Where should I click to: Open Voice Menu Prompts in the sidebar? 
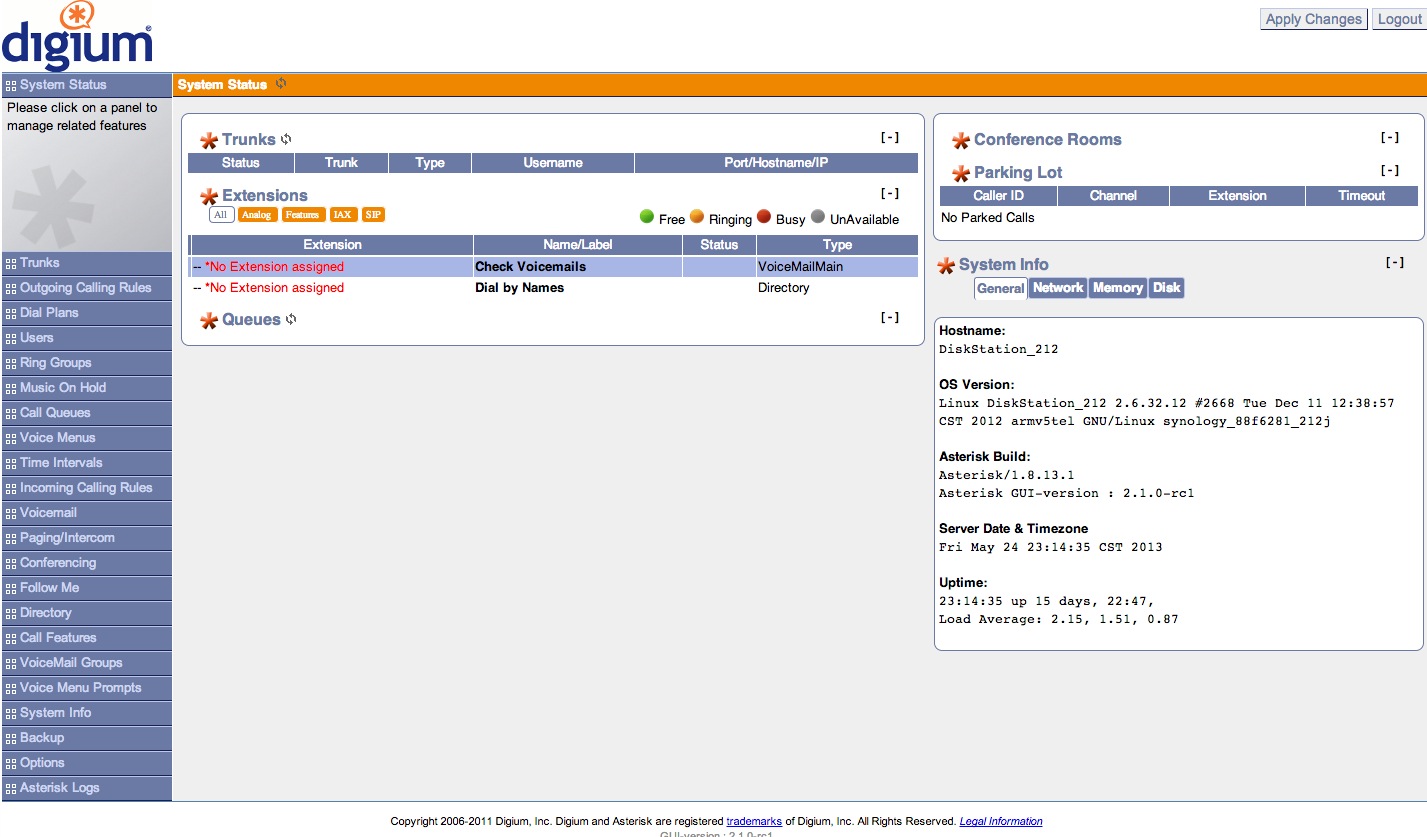87,688
